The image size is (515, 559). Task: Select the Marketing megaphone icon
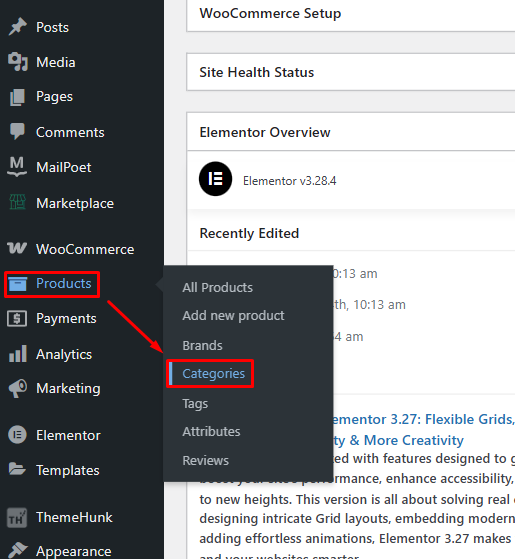(x=18, y=389)
